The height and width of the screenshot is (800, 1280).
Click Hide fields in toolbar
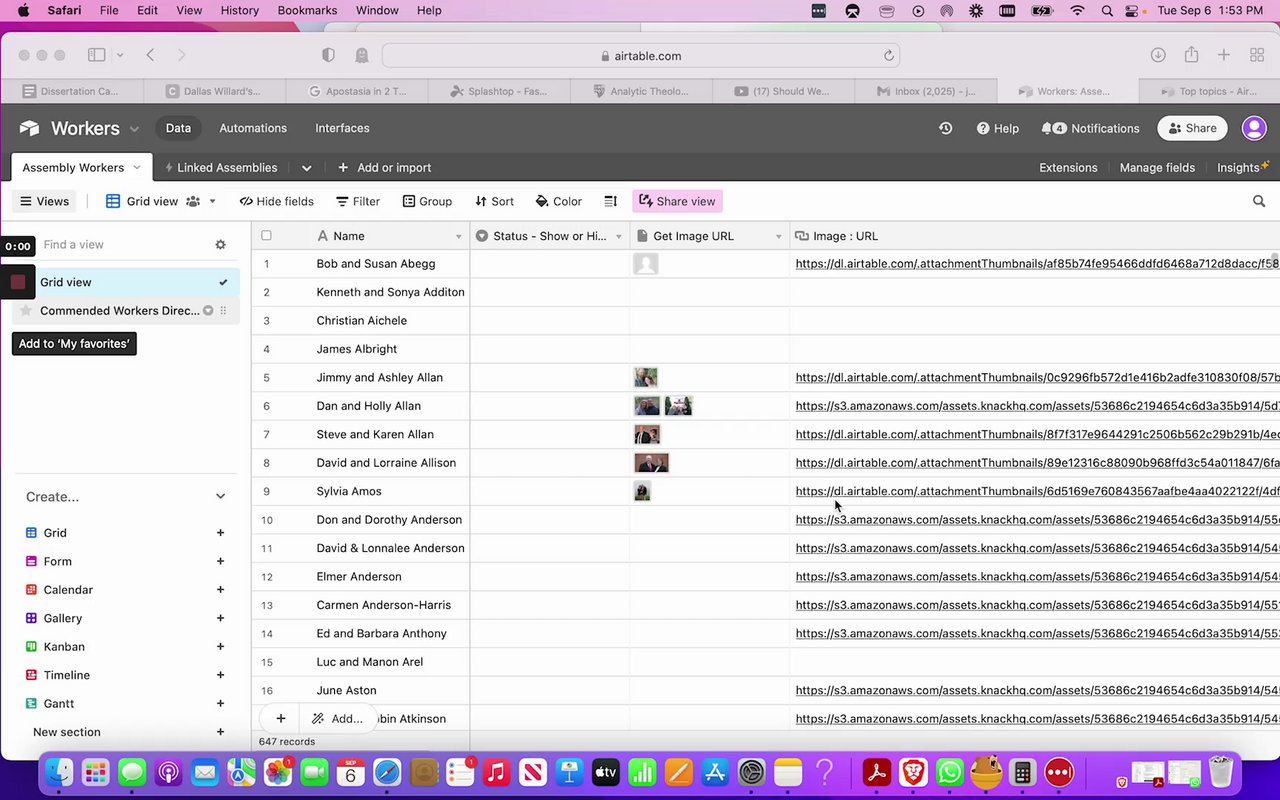pos(277,201)
